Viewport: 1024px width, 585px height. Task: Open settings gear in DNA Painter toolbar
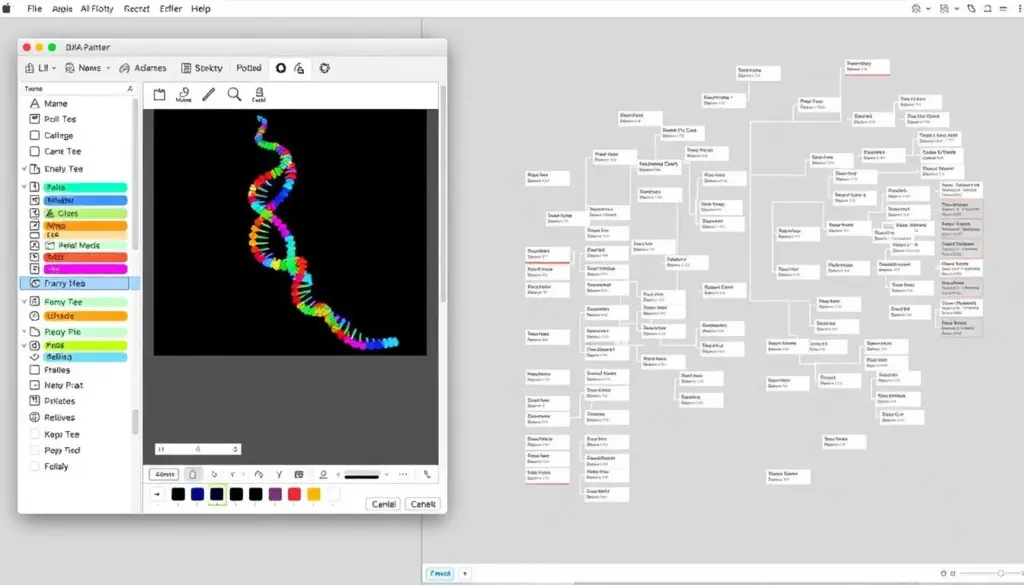pyautogui.click(x=325, y=68)
